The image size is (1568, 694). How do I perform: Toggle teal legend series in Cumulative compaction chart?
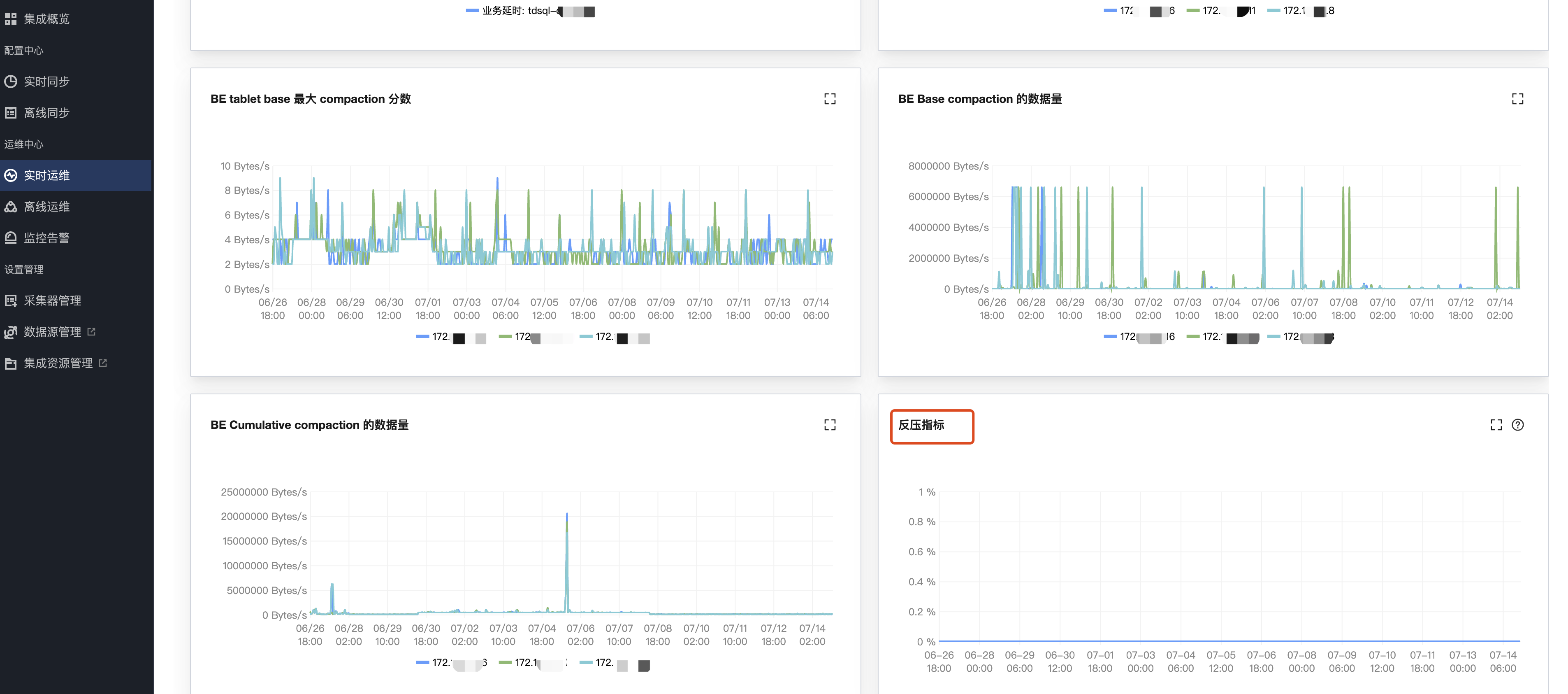pos(586,662)
